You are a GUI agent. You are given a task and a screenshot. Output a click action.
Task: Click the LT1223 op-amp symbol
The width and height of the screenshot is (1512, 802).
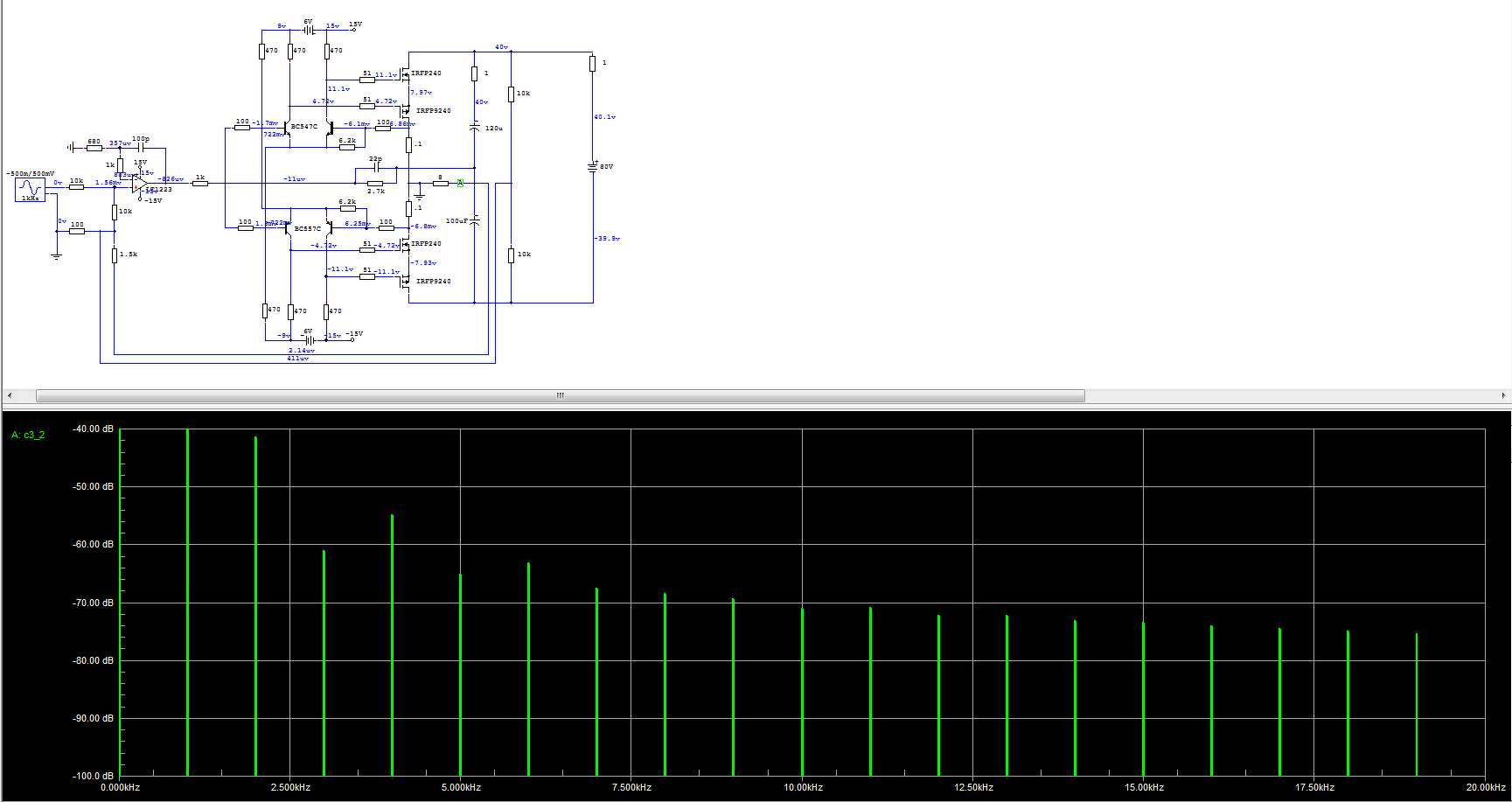[139, 184]
